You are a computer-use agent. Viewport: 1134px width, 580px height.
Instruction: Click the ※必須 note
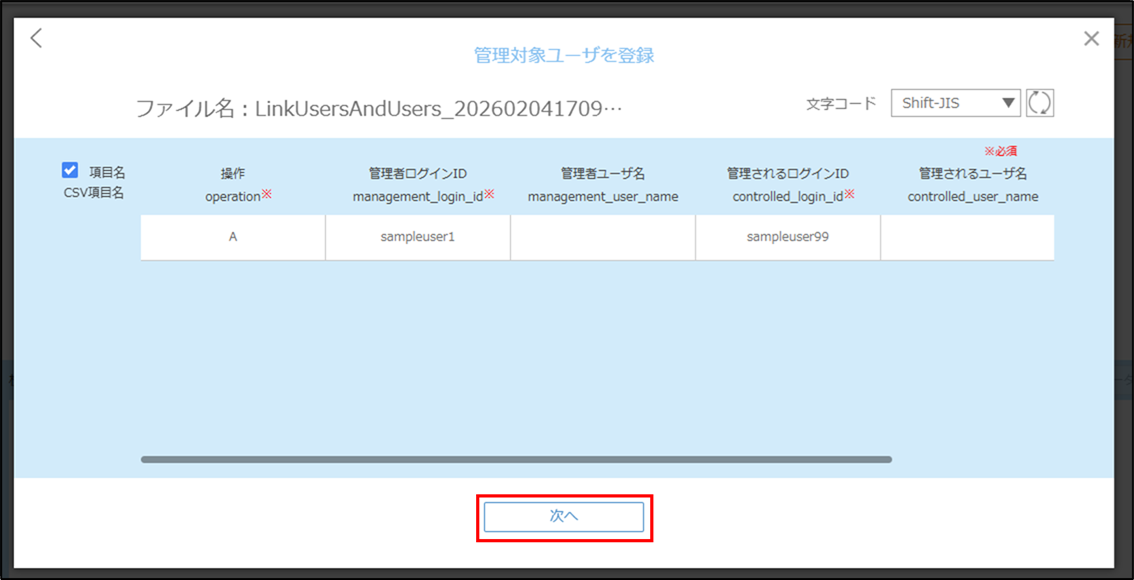point(1001,151)
